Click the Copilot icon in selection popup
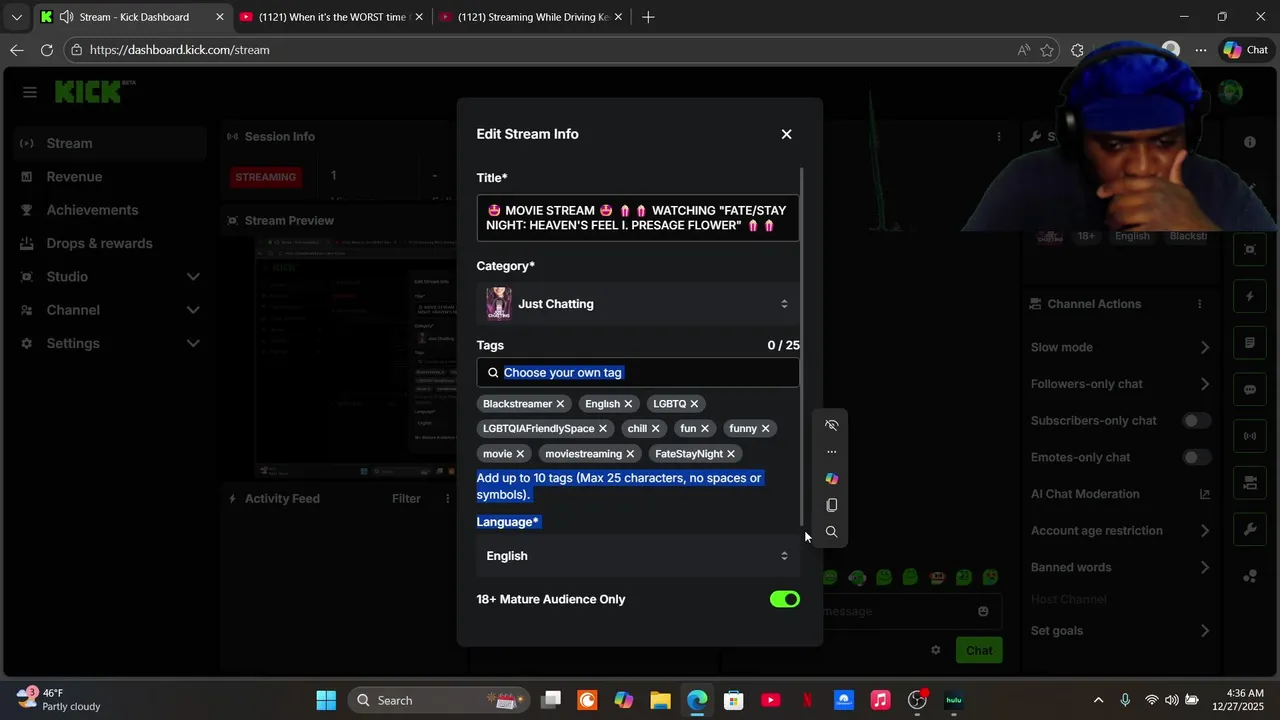 (831, 479)
